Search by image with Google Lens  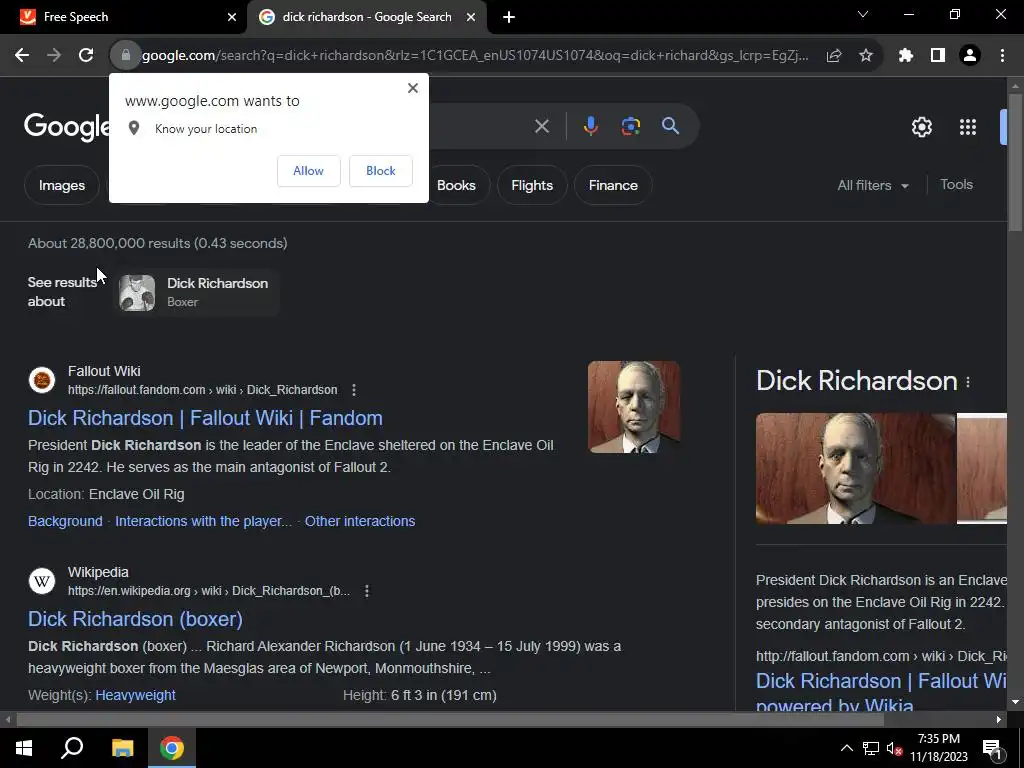point(630,126)
